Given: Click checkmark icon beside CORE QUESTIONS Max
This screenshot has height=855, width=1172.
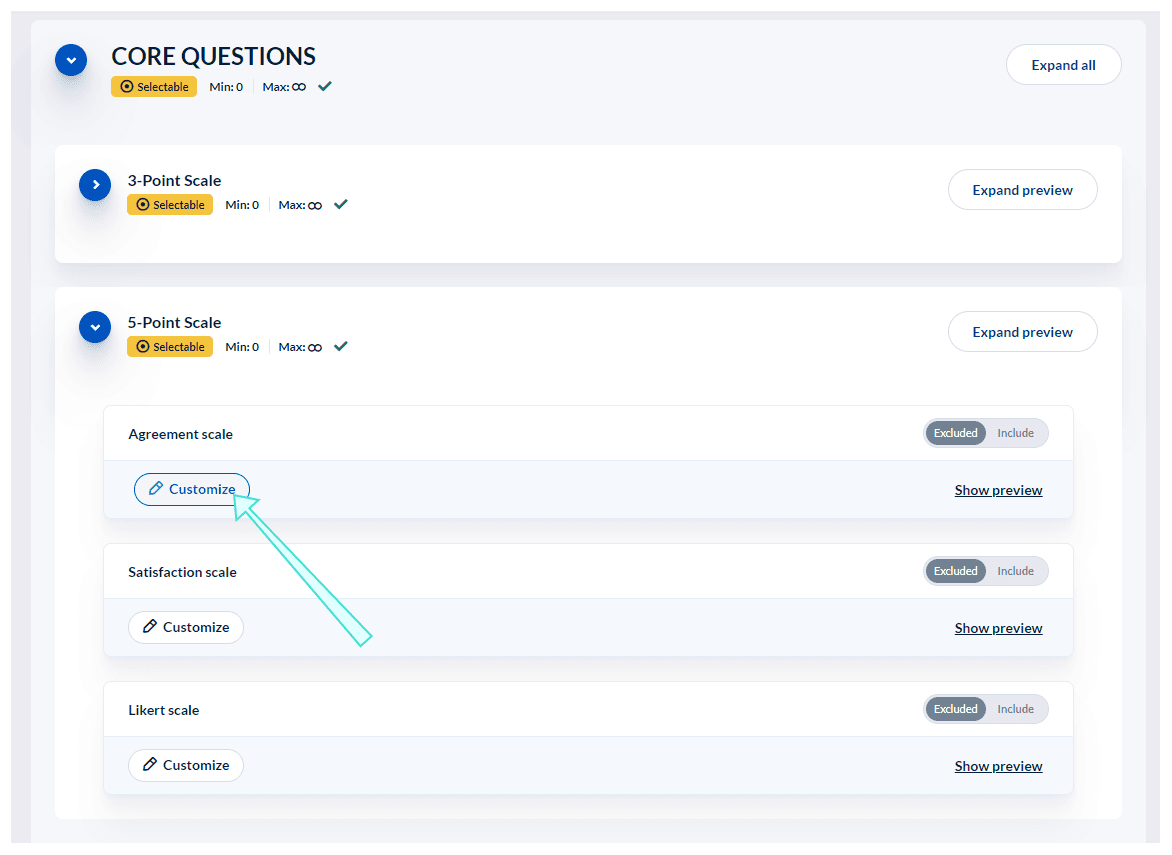Looking at the screenshot, I should click(x=324, y=86).
